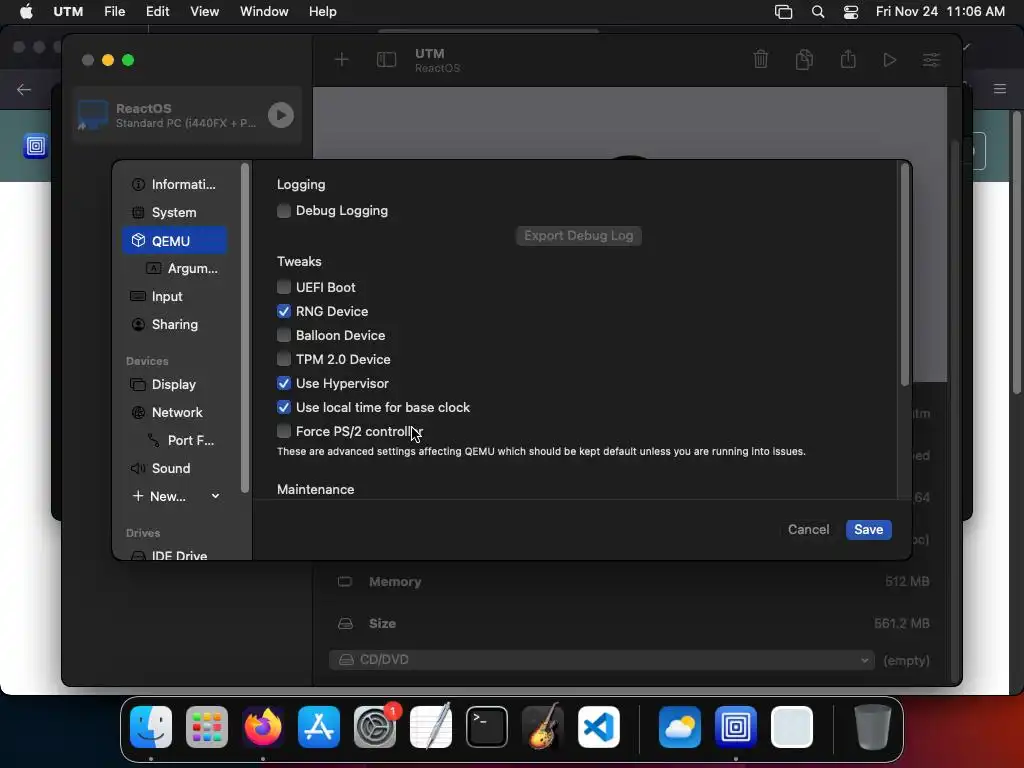Open the View menu
This screenshot has height=768, width=1024.
click(204, 11)
